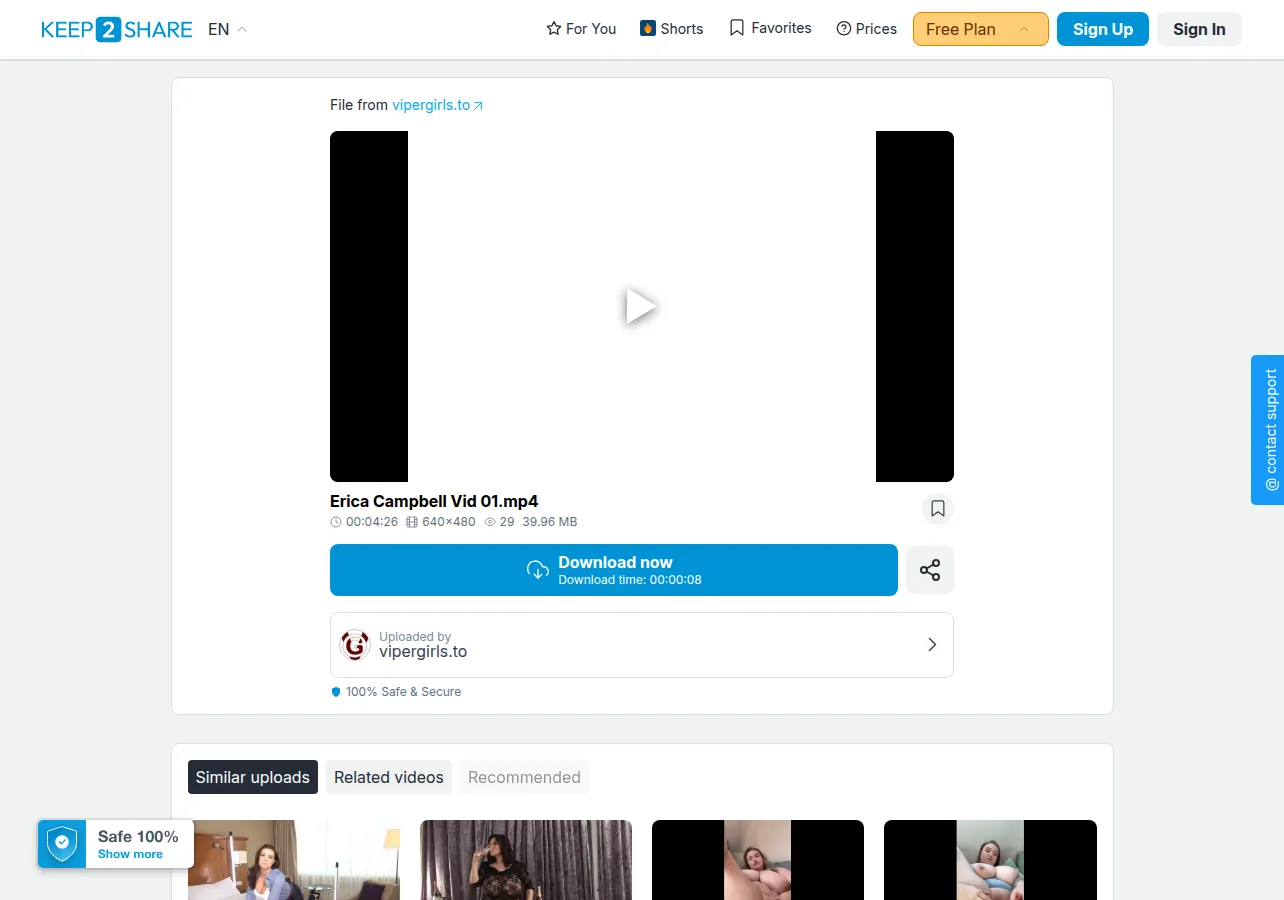Screen dimensions: 1284x900
Task: Open the contact support side tab
Action: [x=1268, y=430]
